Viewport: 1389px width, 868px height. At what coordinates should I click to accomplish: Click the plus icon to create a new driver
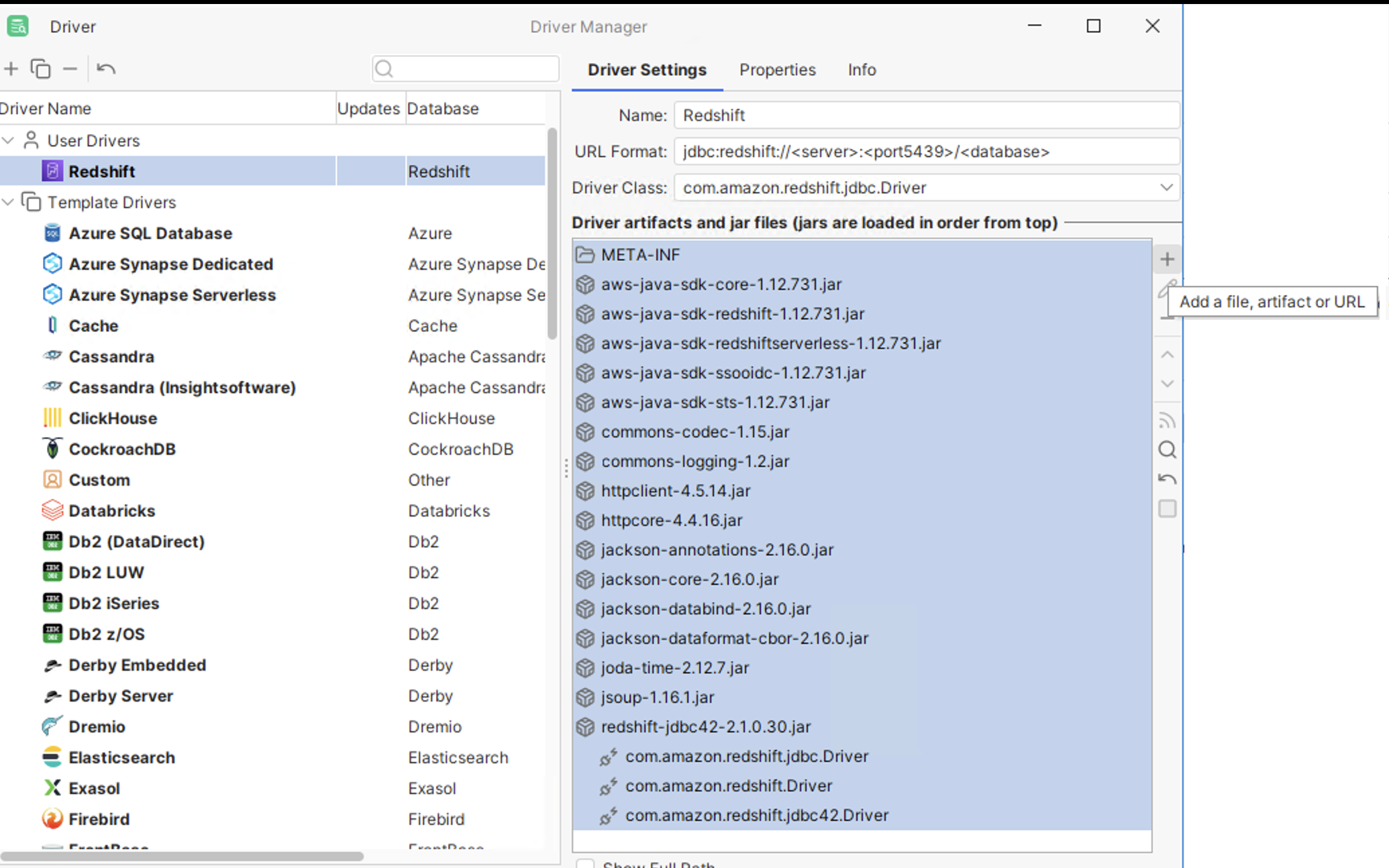[x=11, y=69]
